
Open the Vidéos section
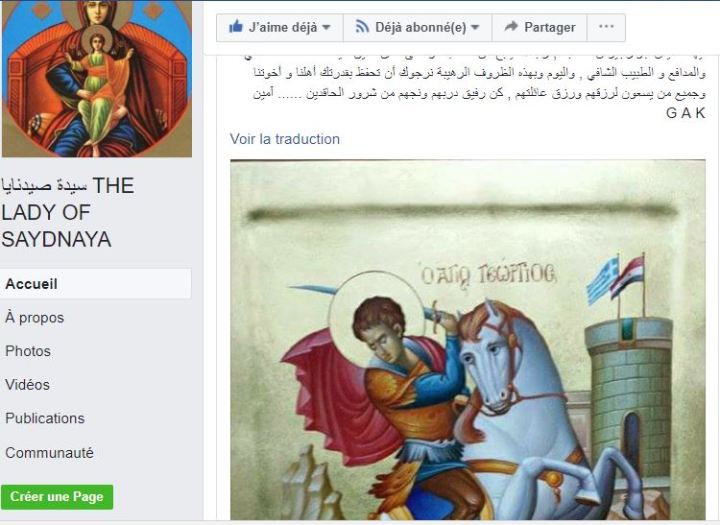[x=28, y=385]
